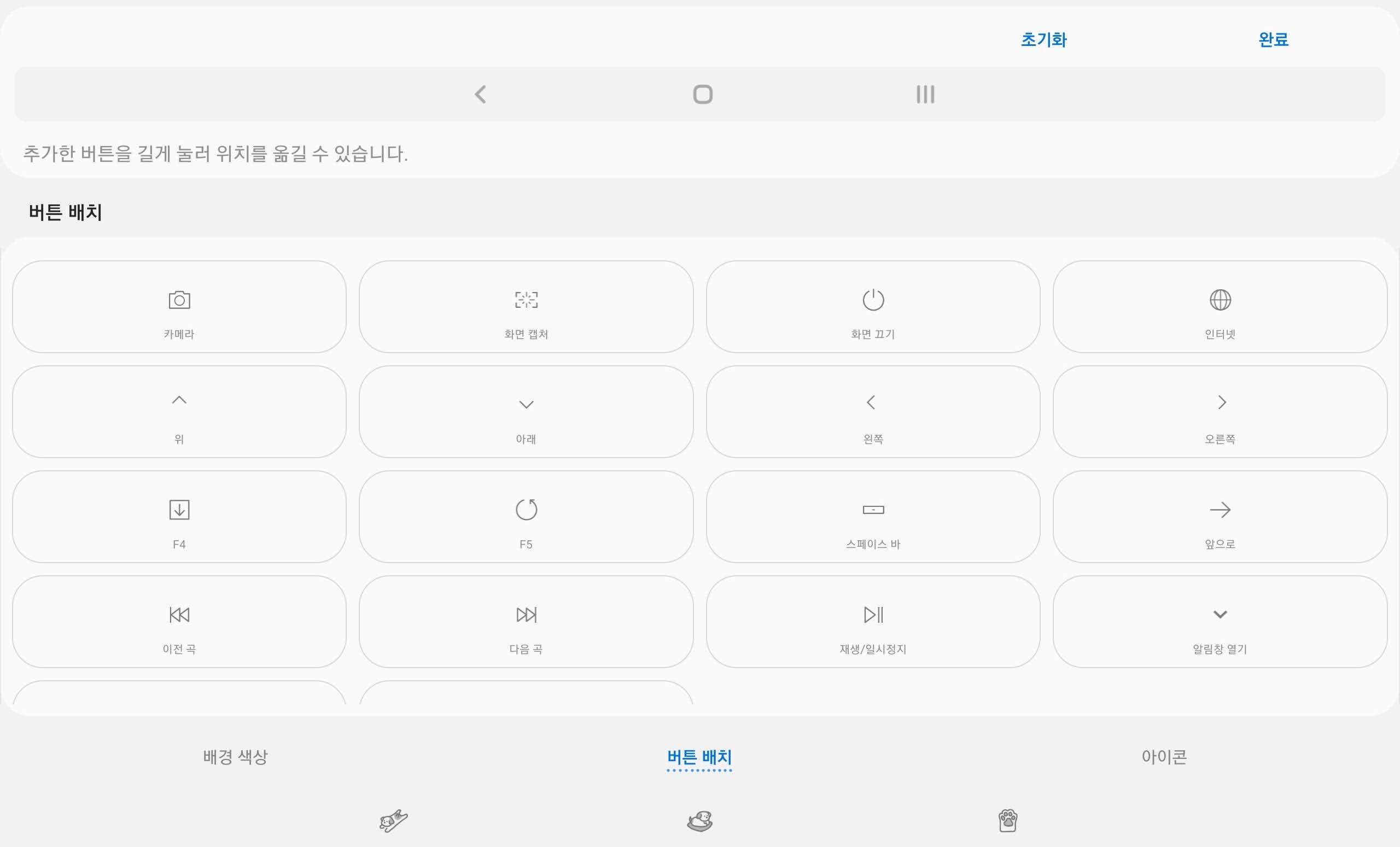Image resolution: width=1400 pixels, height=847 pixels.
Task: Select the 위 up chevron button
Action: point(179,412)
